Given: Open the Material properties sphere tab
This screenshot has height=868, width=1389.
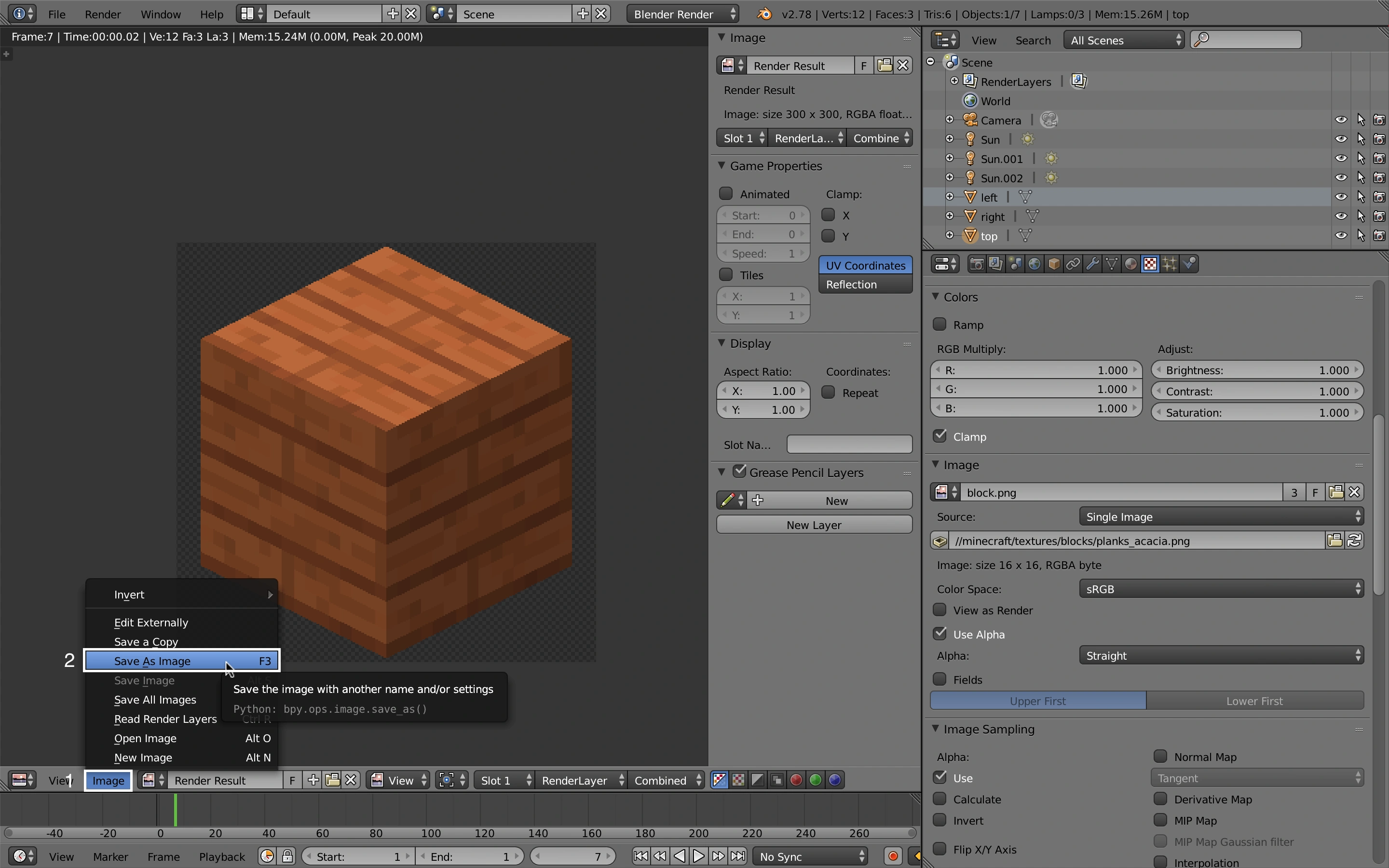Looking at the screenshot, I should 1130,263.
